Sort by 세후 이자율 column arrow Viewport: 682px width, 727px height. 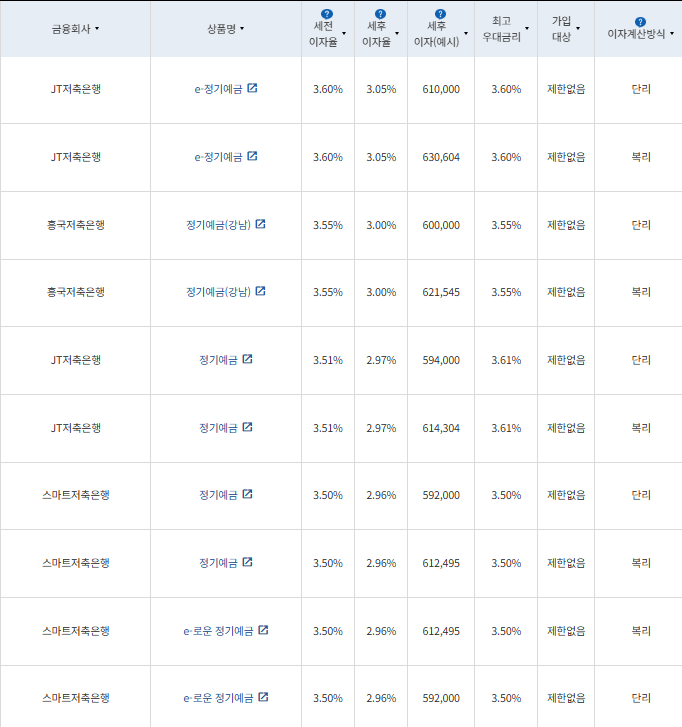(x=397, y=33)
